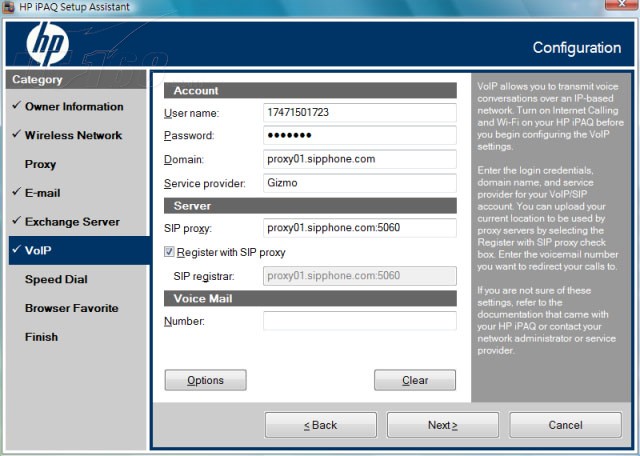This screenshot has width=640, height=456.
Task: Click the Voice Mail Number field
Action: [359, 321]
